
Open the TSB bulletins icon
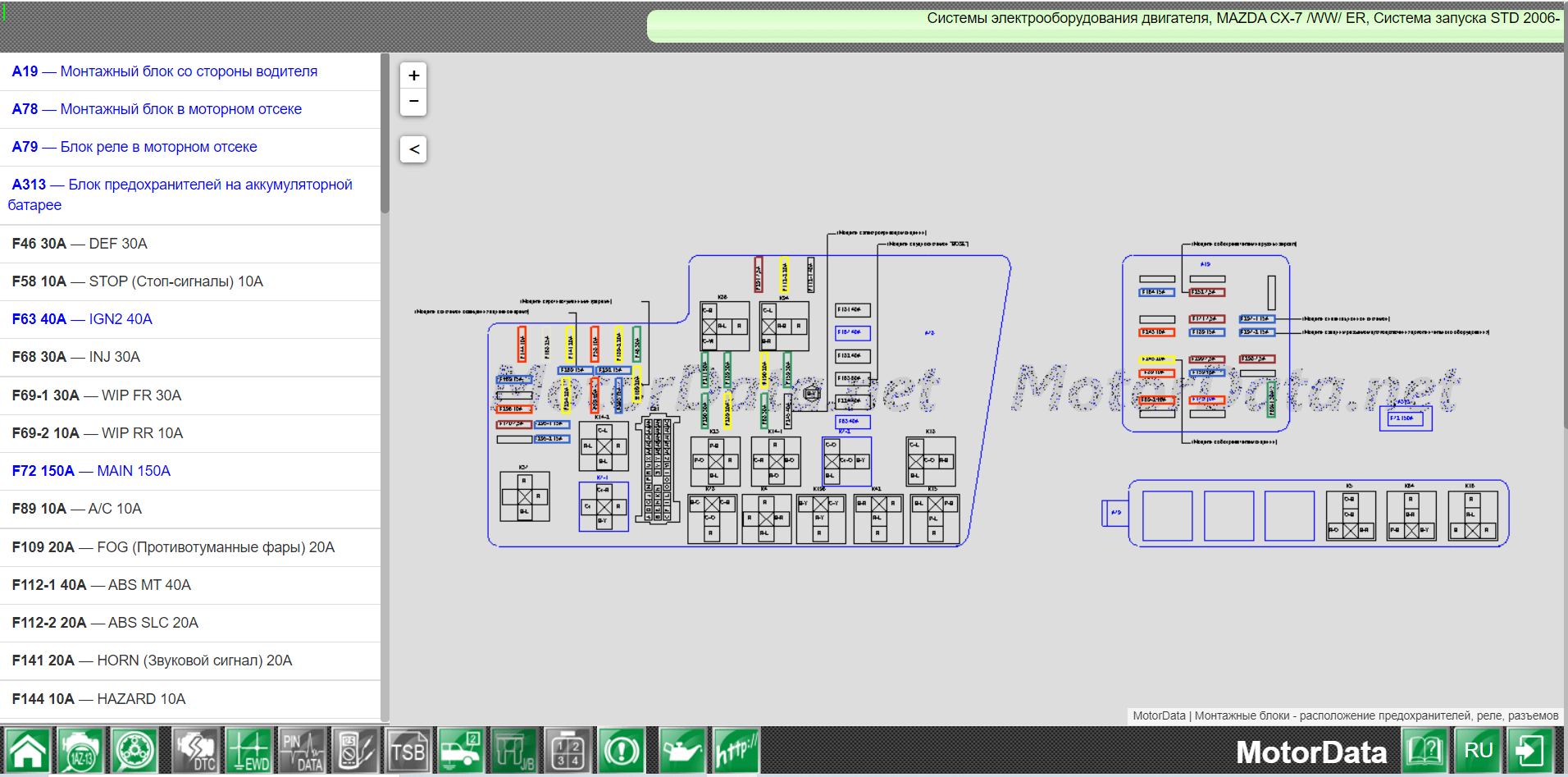coord(408,751)
